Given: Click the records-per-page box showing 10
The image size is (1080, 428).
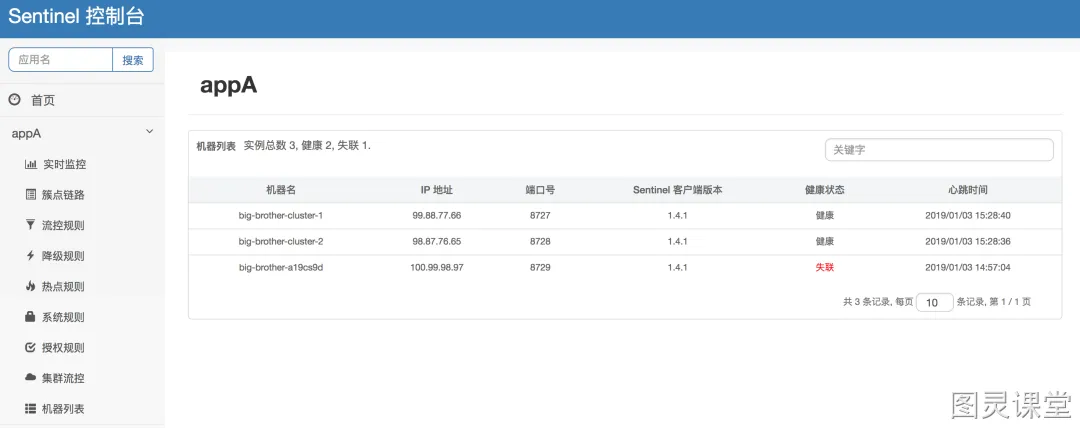Looking at the screenshot, I should pos(935,302).
